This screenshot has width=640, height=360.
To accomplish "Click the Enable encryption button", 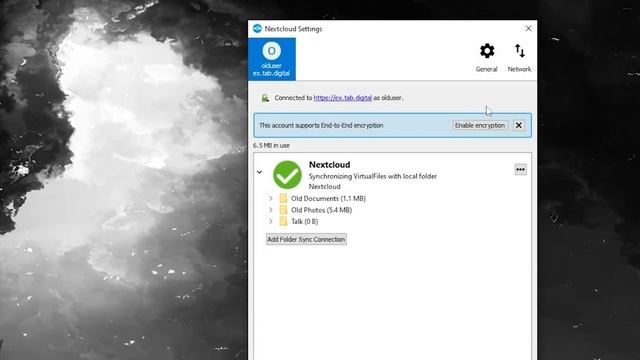I will (480, 125).
